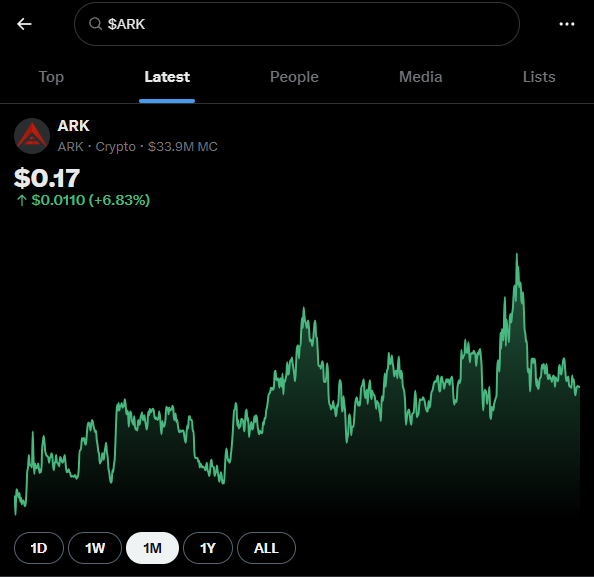Select the 1D chart range
Viewport: 594px width, 577px height.
pos(39,548)
